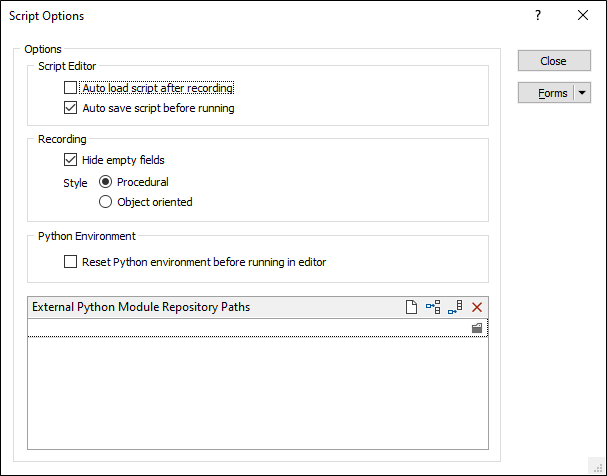Screen dimensions: 607x476
Task: Click the Close button
Action: pos(554,61)
